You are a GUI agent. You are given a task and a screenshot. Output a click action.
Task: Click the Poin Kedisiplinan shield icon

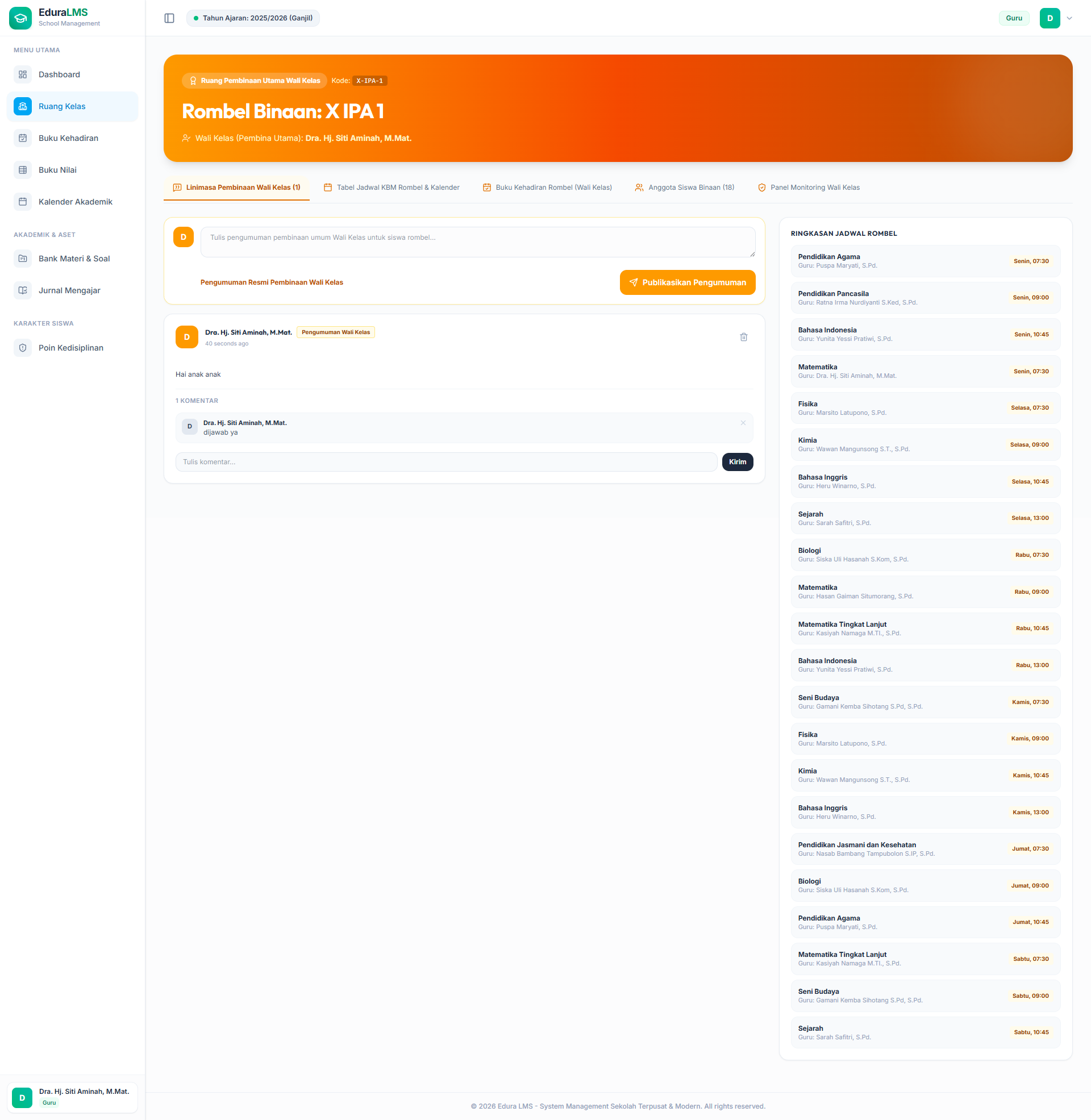[x=23, y=348]
